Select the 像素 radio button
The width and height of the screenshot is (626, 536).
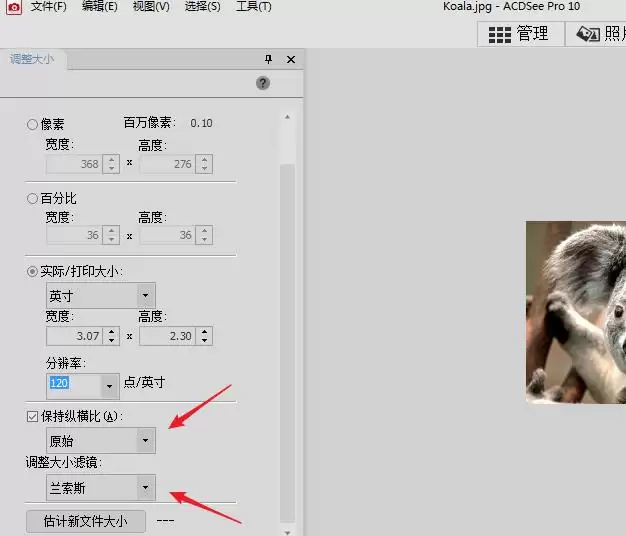pyautogui.click(x=32, y=124)
